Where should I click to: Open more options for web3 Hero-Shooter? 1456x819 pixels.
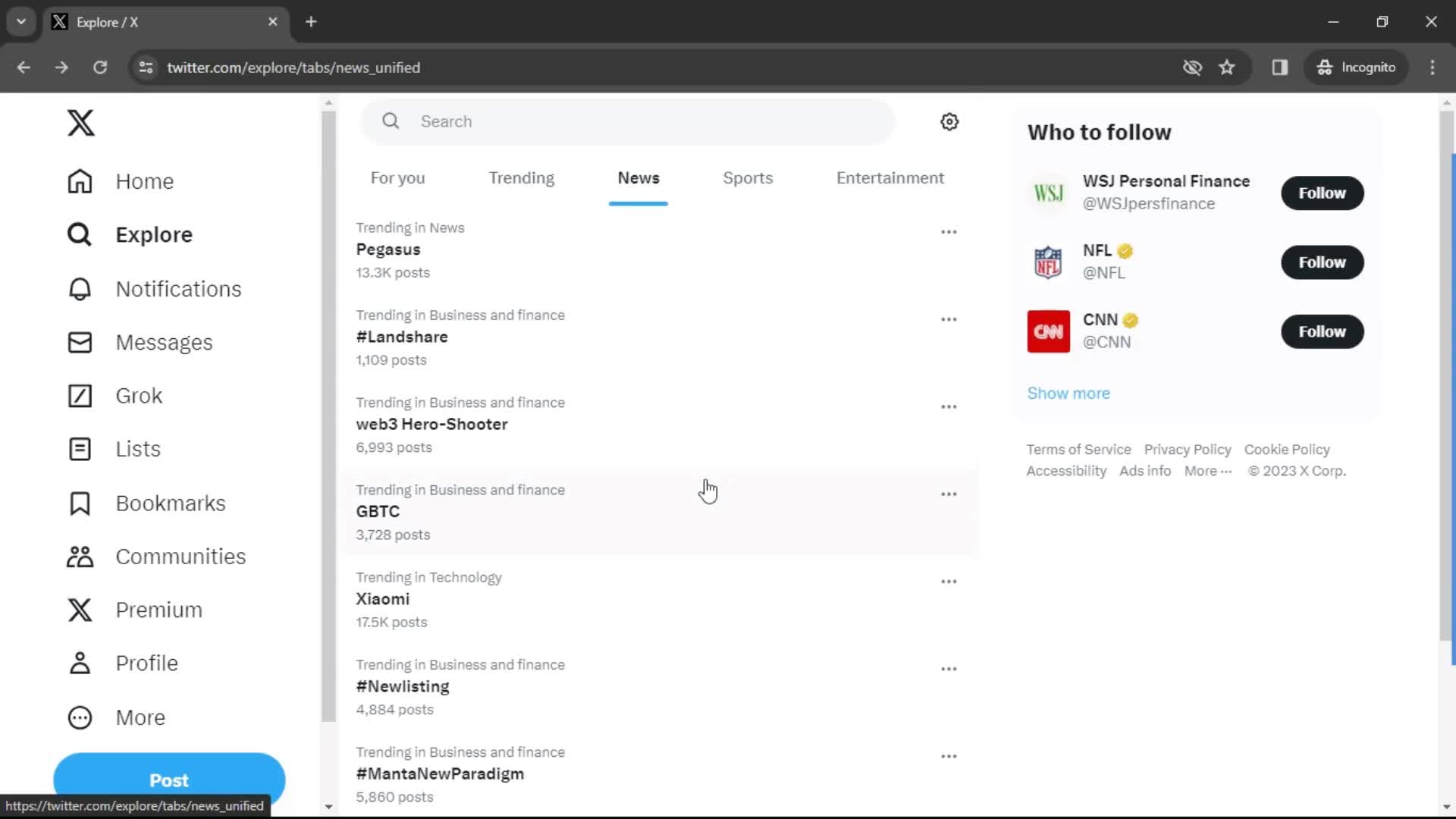949,407
